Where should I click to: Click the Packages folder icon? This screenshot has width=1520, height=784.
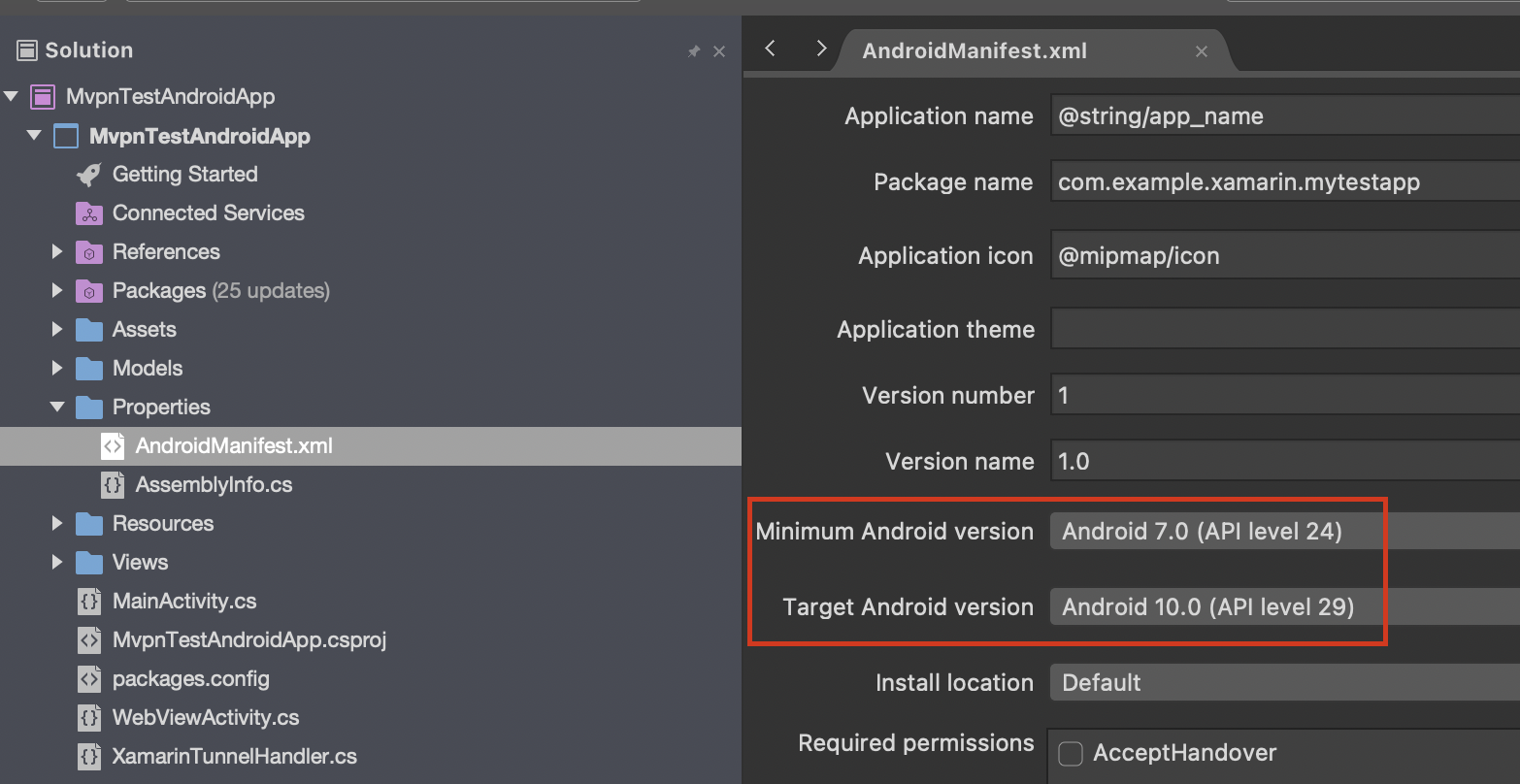coord(88,291)
